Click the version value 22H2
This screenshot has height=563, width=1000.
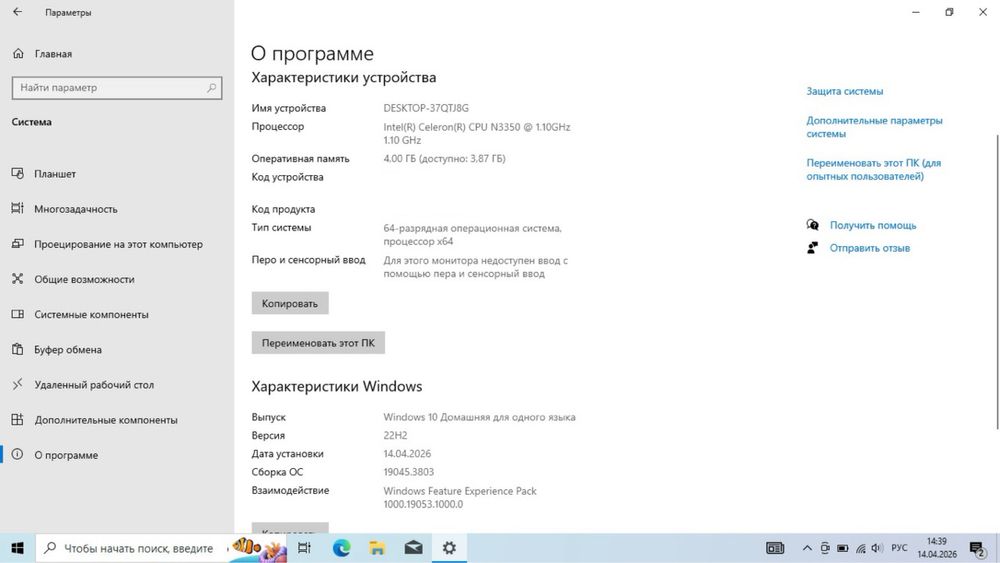395,435
